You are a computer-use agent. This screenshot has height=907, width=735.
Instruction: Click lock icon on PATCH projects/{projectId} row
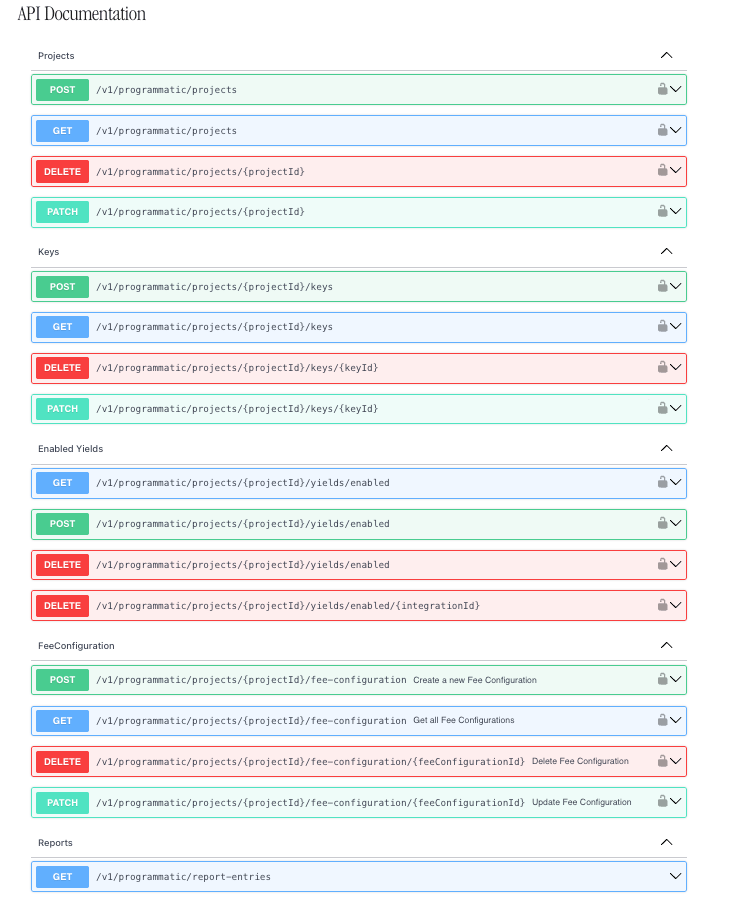[x=662, y=211]
